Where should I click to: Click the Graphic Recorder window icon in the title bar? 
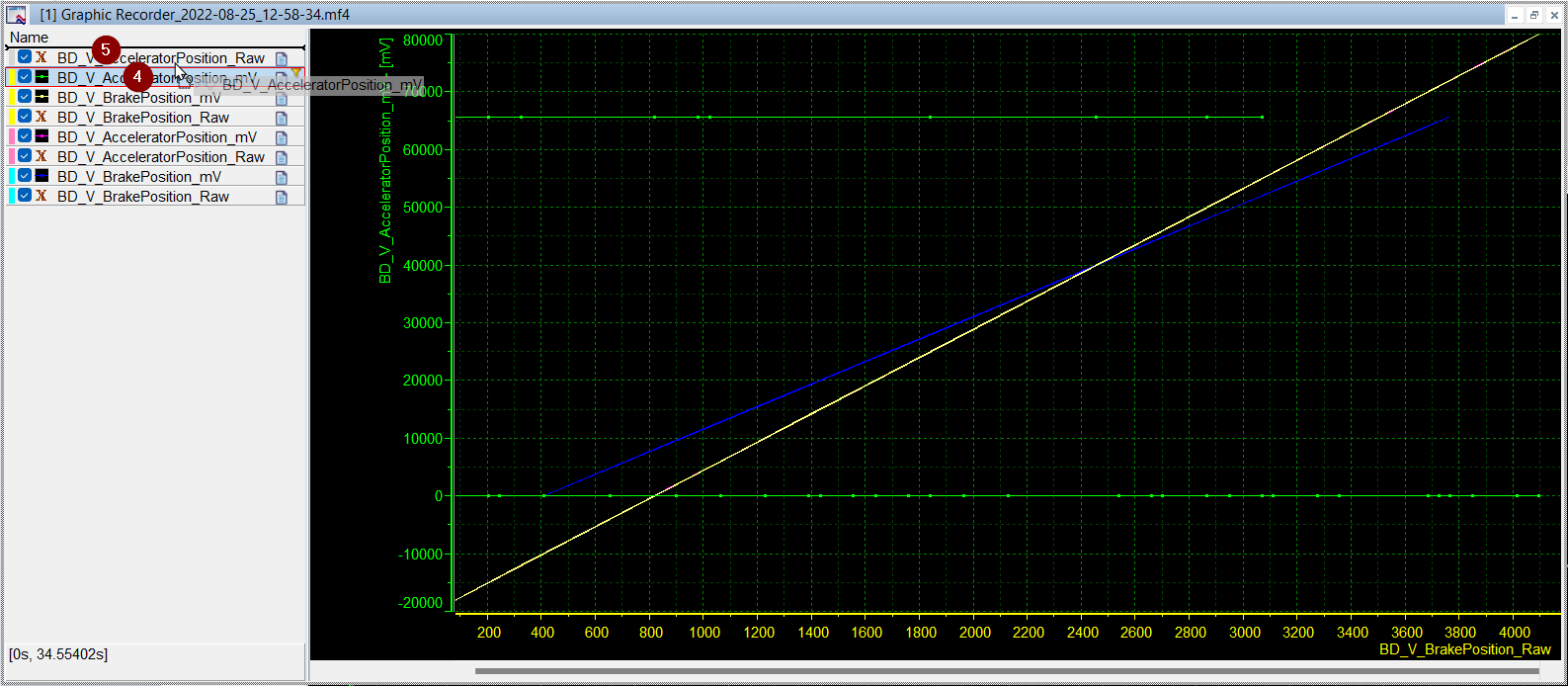tap(16, 15)
